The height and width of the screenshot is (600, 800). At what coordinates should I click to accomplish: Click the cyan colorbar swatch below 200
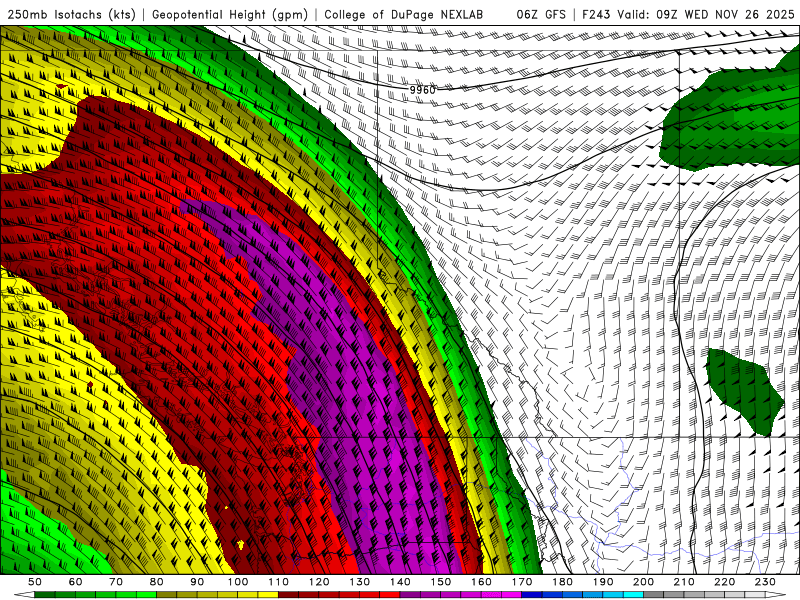[633, 595]
